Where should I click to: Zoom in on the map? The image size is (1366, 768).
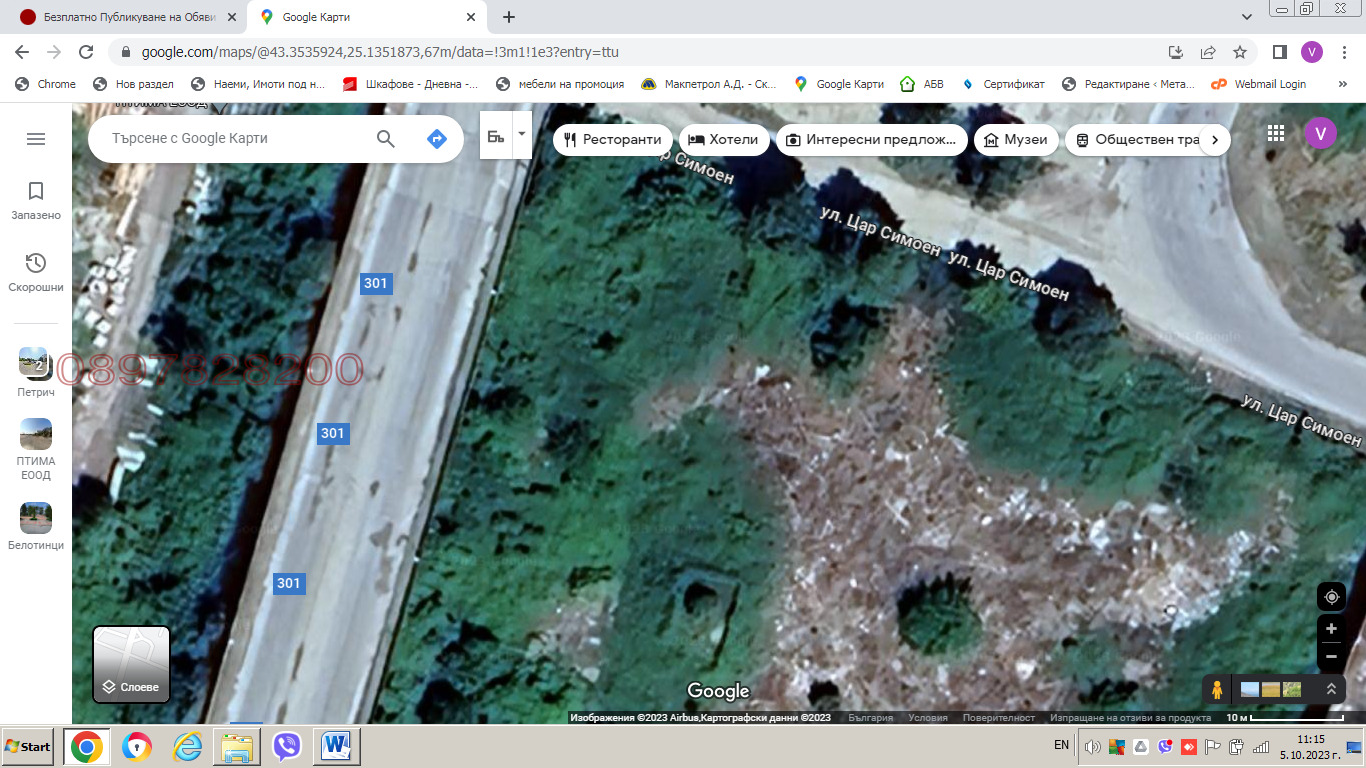(x=1331, y=629)
